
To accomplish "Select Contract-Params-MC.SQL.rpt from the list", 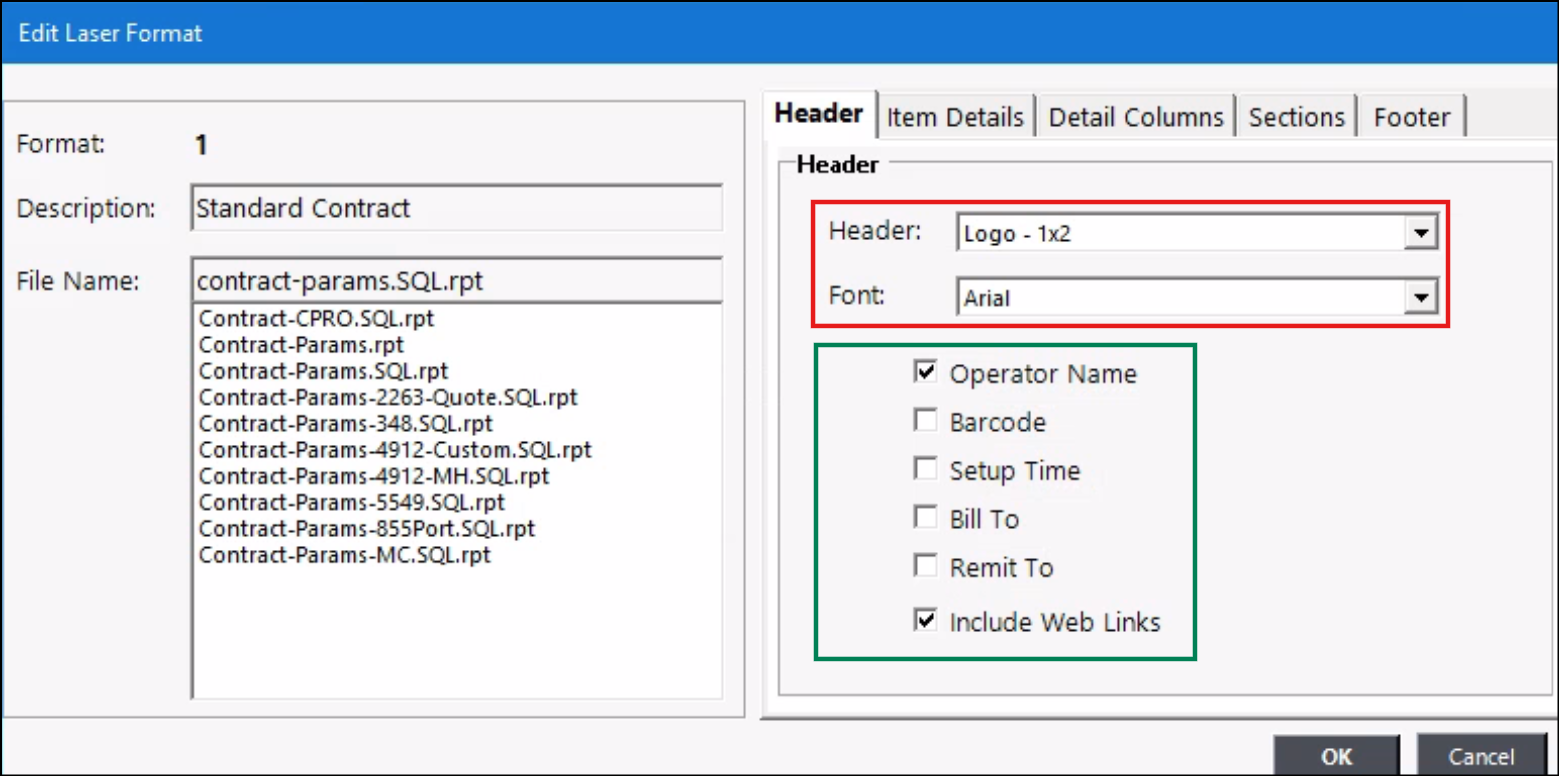I will coord(344,554).
